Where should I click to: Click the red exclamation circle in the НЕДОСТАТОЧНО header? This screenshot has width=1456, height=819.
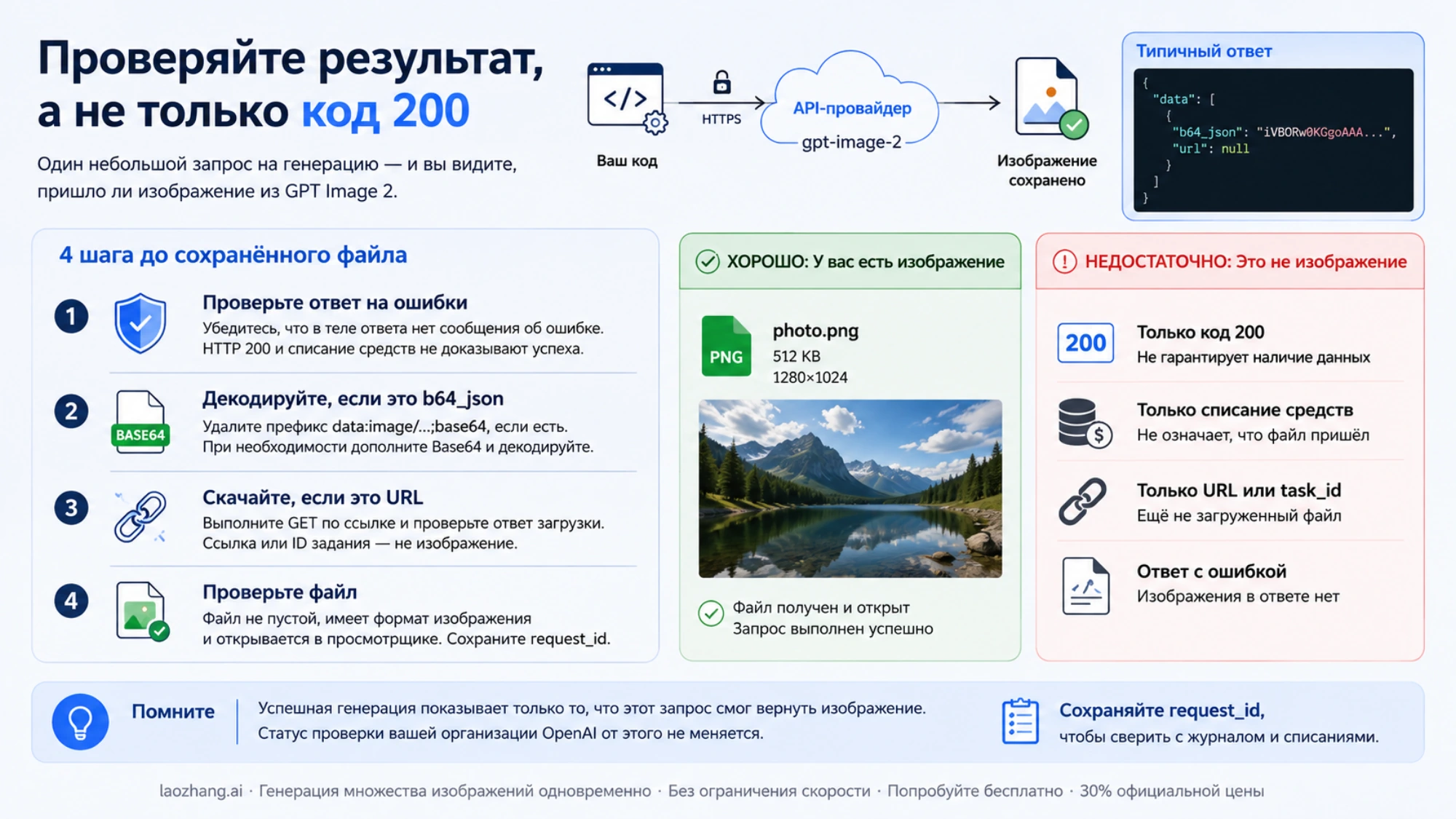pos(1064,261)
